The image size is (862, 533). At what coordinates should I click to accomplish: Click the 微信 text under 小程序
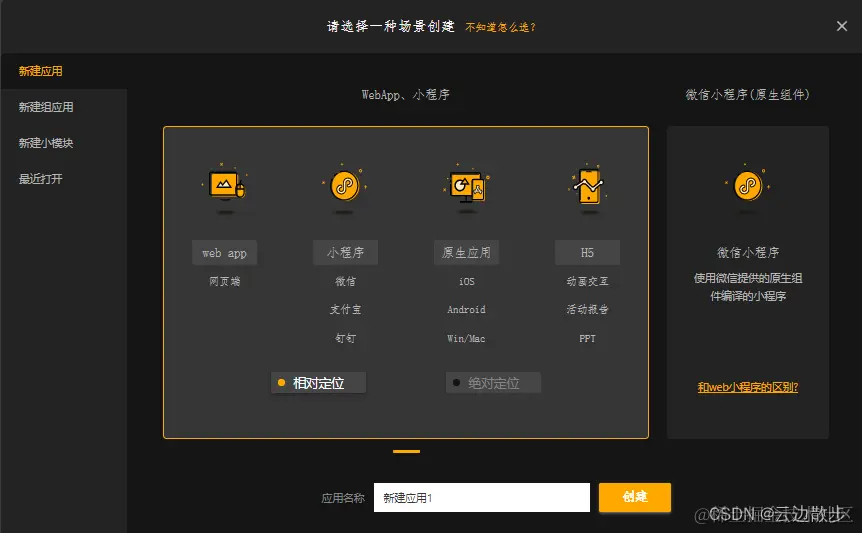point(345,281)
